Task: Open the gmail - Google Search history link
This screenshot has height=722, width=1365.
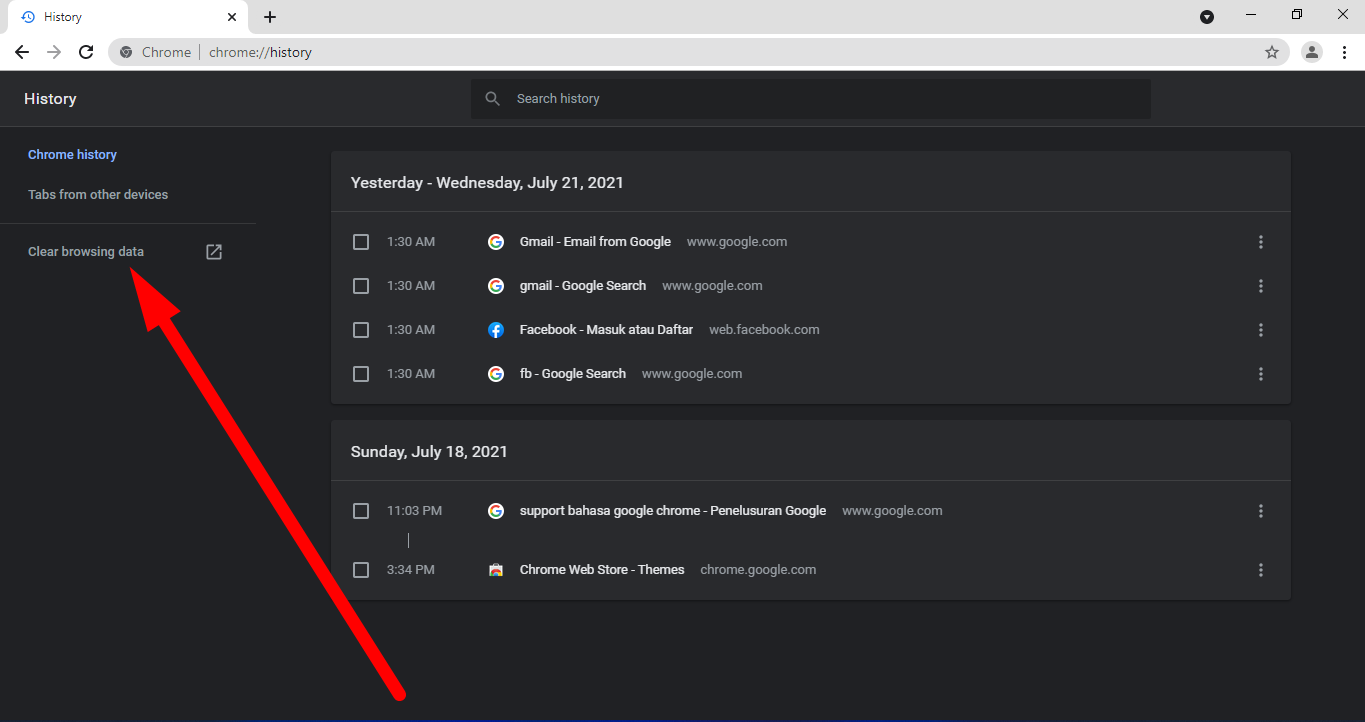Action: click(x=583, y=286)
